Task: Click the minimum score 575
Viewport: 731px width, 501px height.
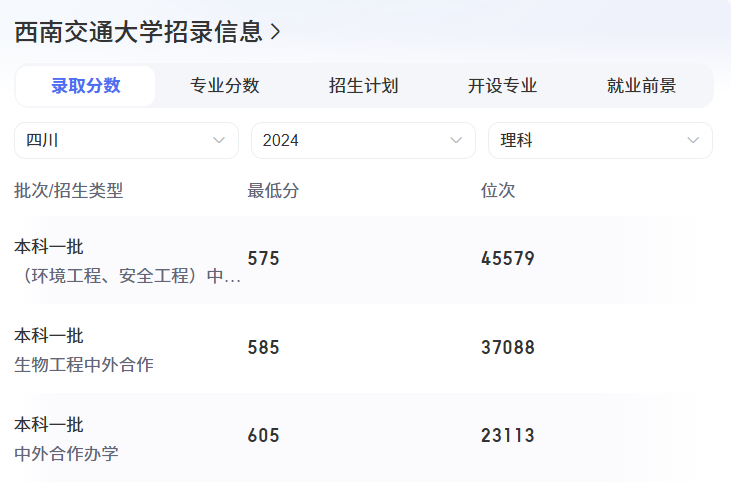Action: click(x=263, y=259)
